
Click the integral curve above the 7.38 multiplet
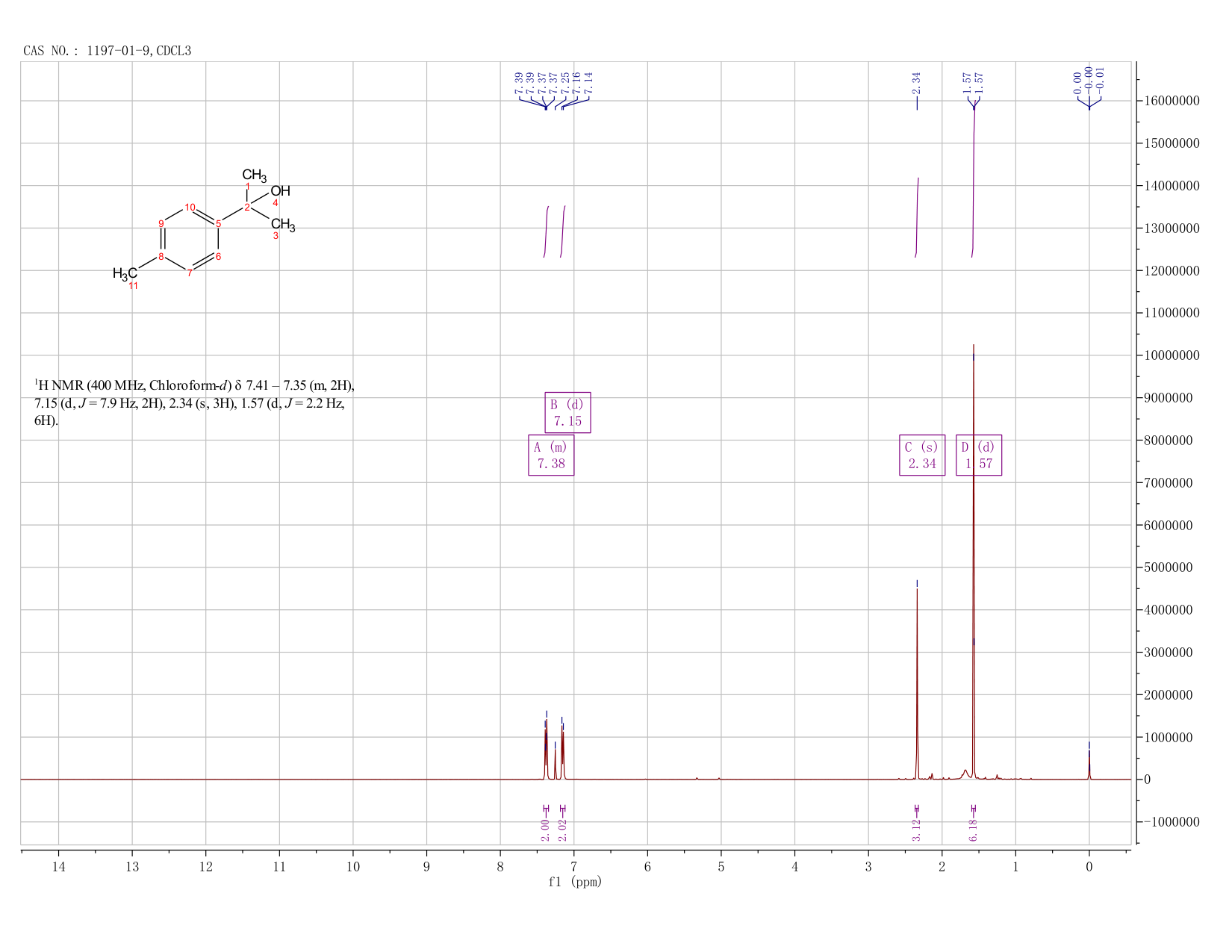546,231
